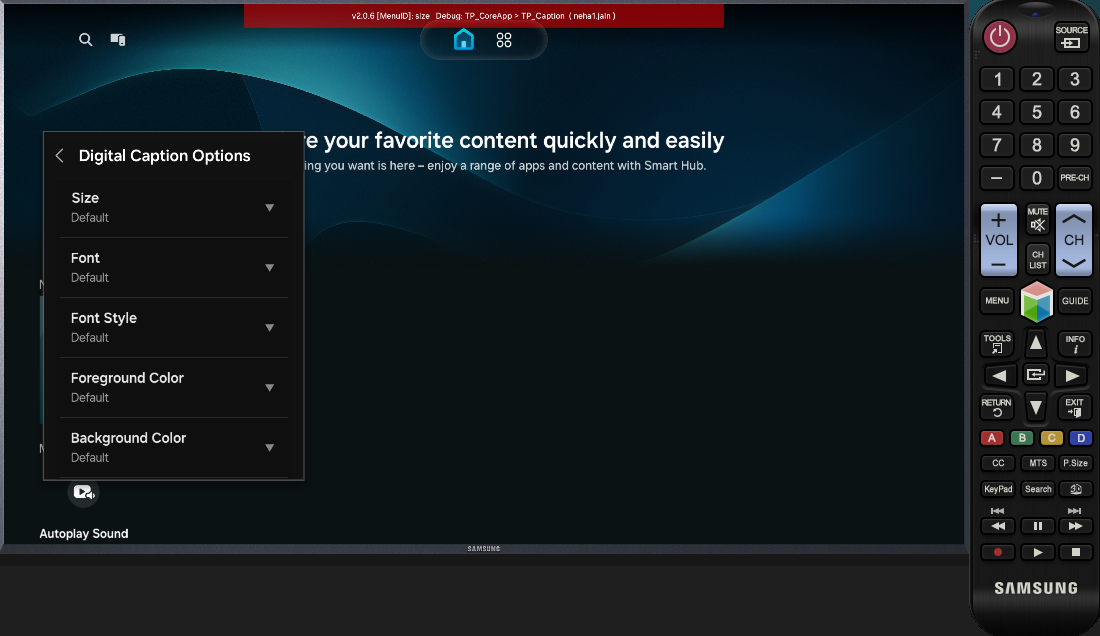Click the Autoplay Sound video icon
This screenshot has width=1100, height=636.
[x=83, y=492]
